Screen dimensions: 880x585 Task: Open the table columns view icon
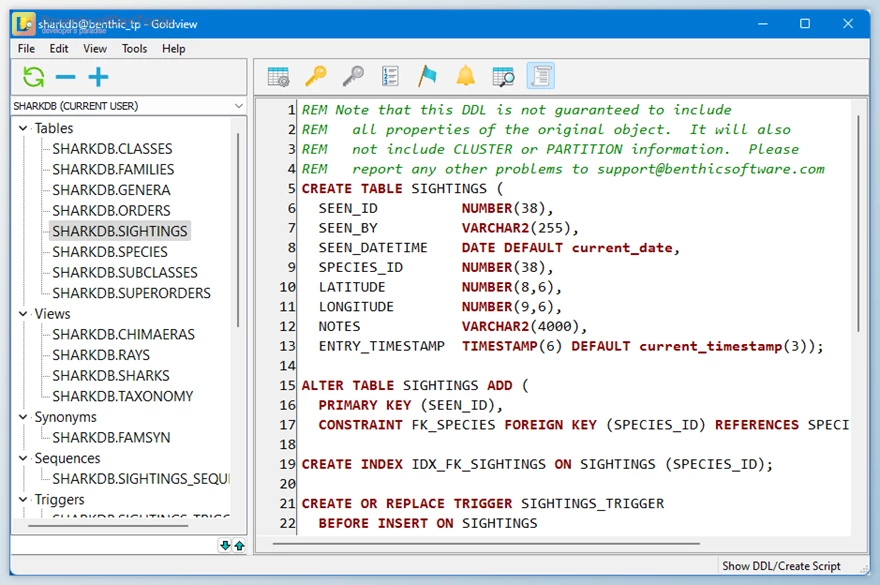[278, 76]
